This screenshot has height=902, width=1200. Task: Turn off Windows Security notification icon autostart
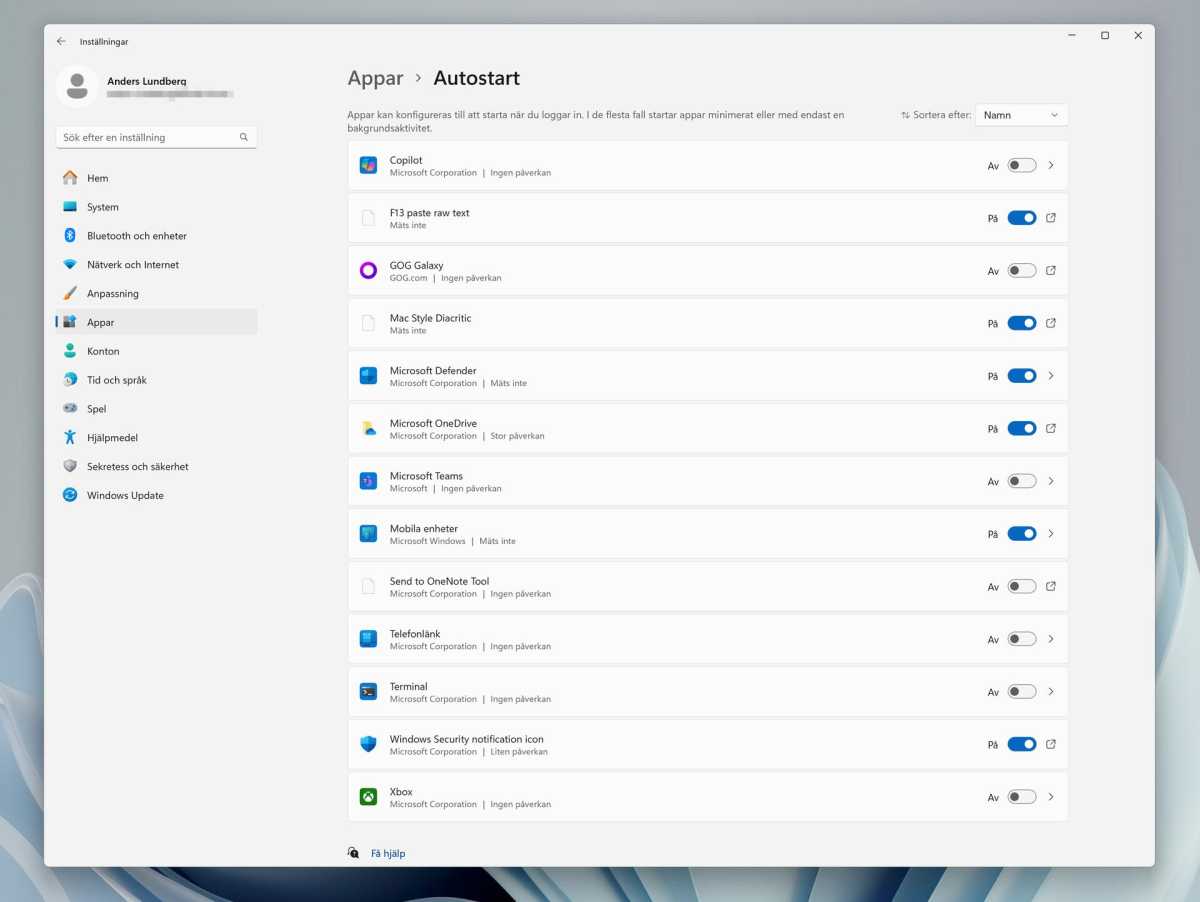[x=1021, y=744]
